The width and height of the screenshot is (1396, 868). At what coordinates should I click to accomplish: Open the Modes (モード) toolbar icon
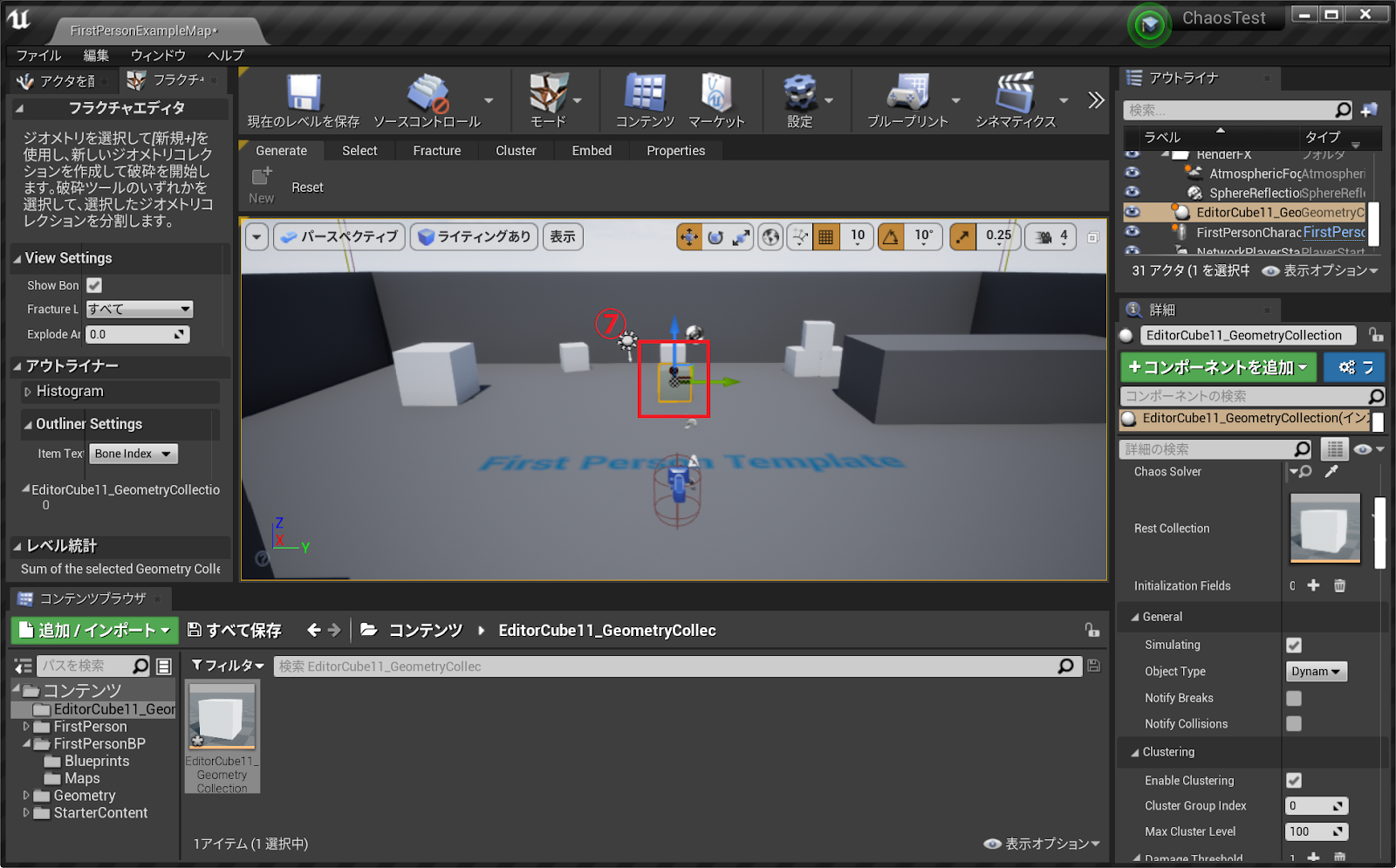click(x=549, y=93)
